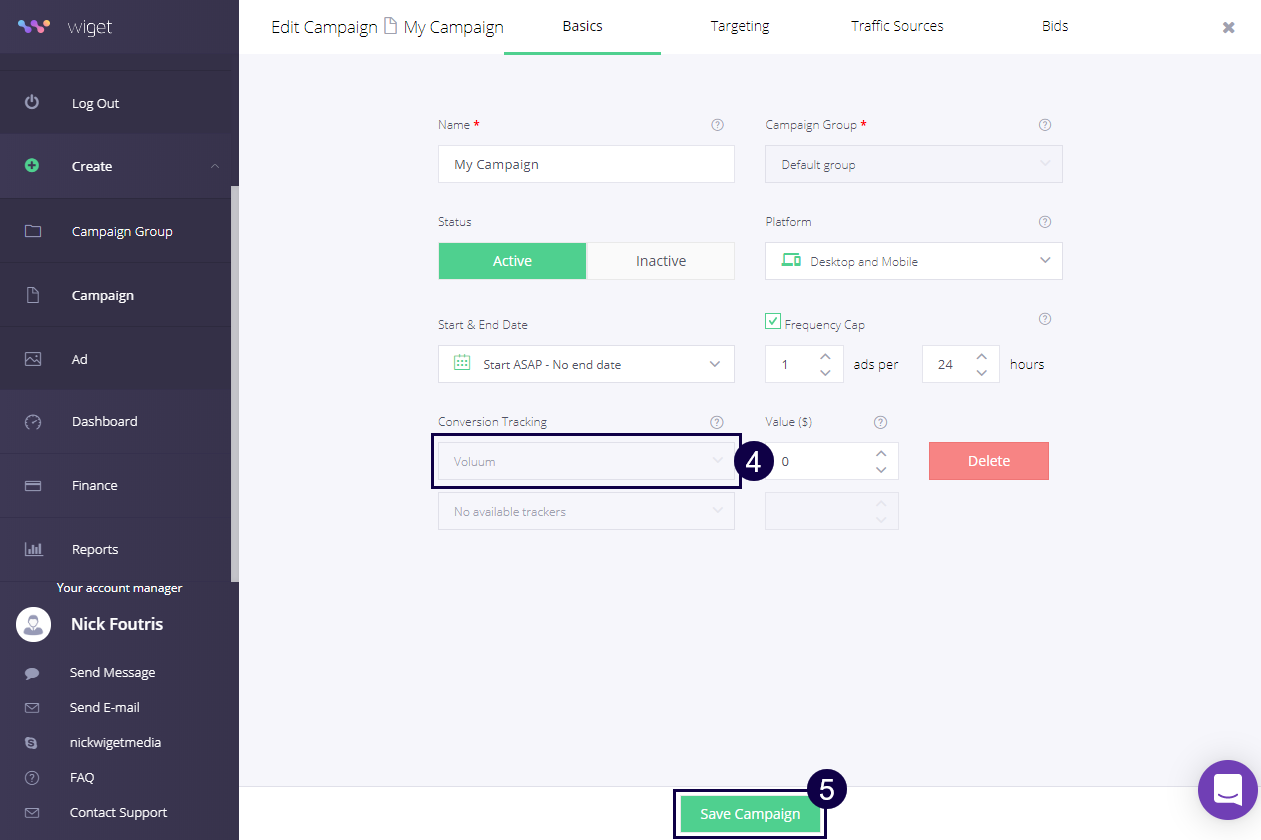Set campaign status to Inactive
Image resolution: width=1261 pixels, height=840 pixels.
tap(660, 261)
